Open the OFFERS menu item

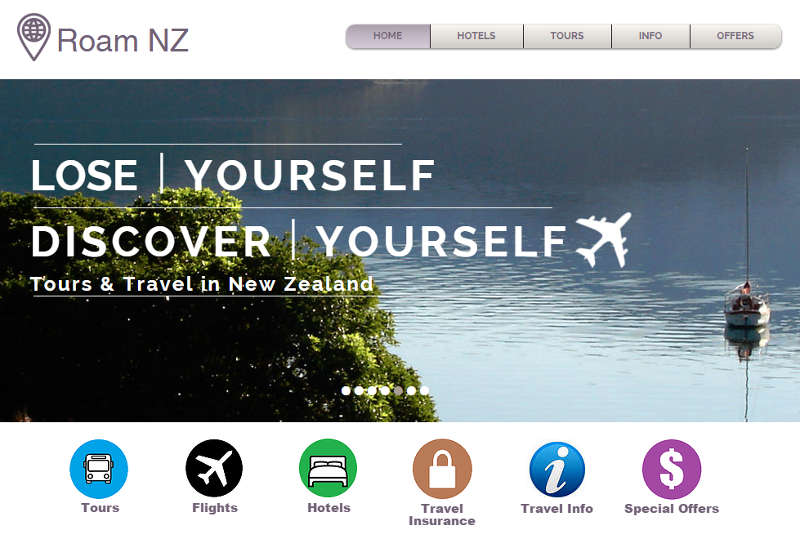[x=735, y=36]
